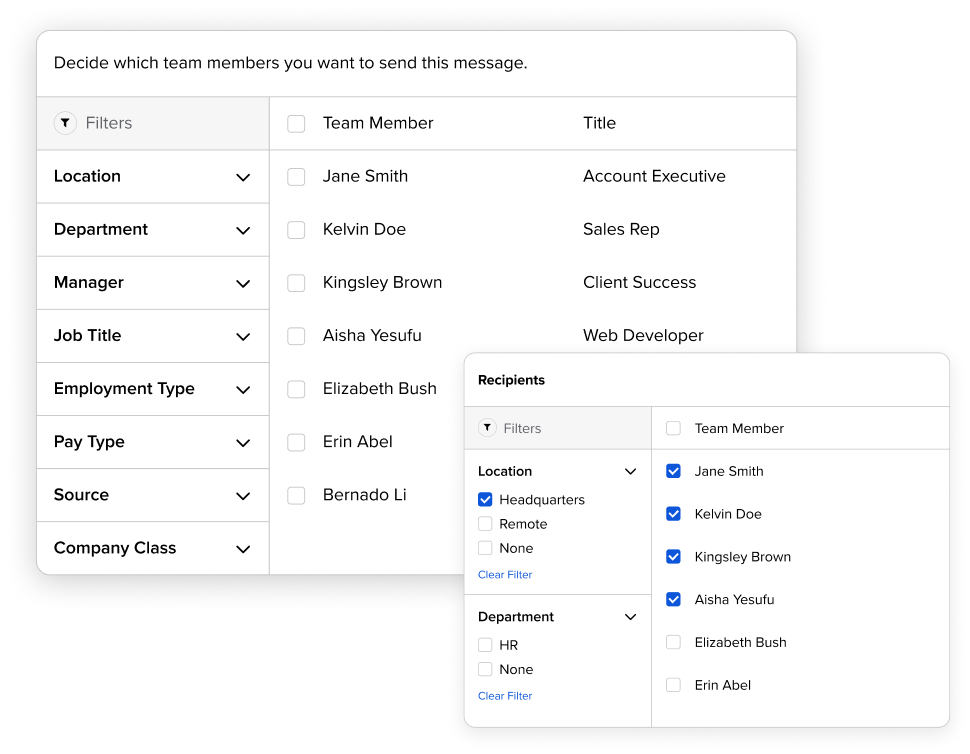970x754 pixels.
Task: Open the Source filter section
Action: click(243, 496)
